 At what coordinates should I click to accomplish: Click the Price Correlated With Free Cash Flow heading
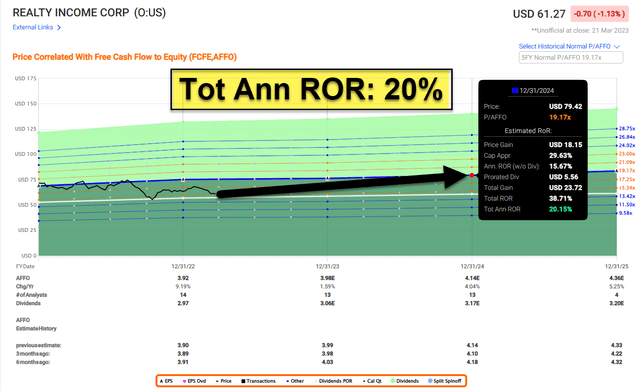pyautogui.click(x=124, y=57)
